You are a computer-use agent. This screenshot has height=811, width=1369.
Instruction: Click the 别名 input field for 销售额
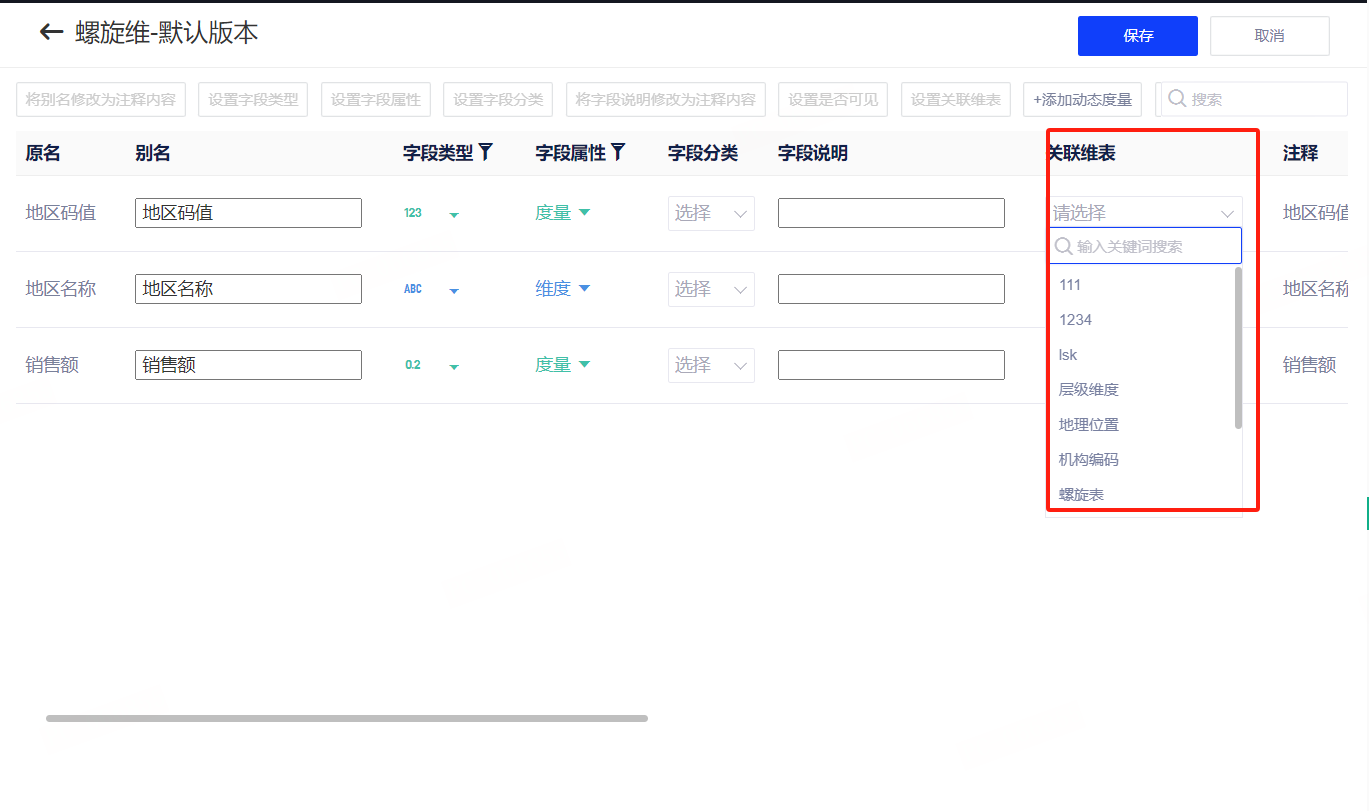click(248, 365)
